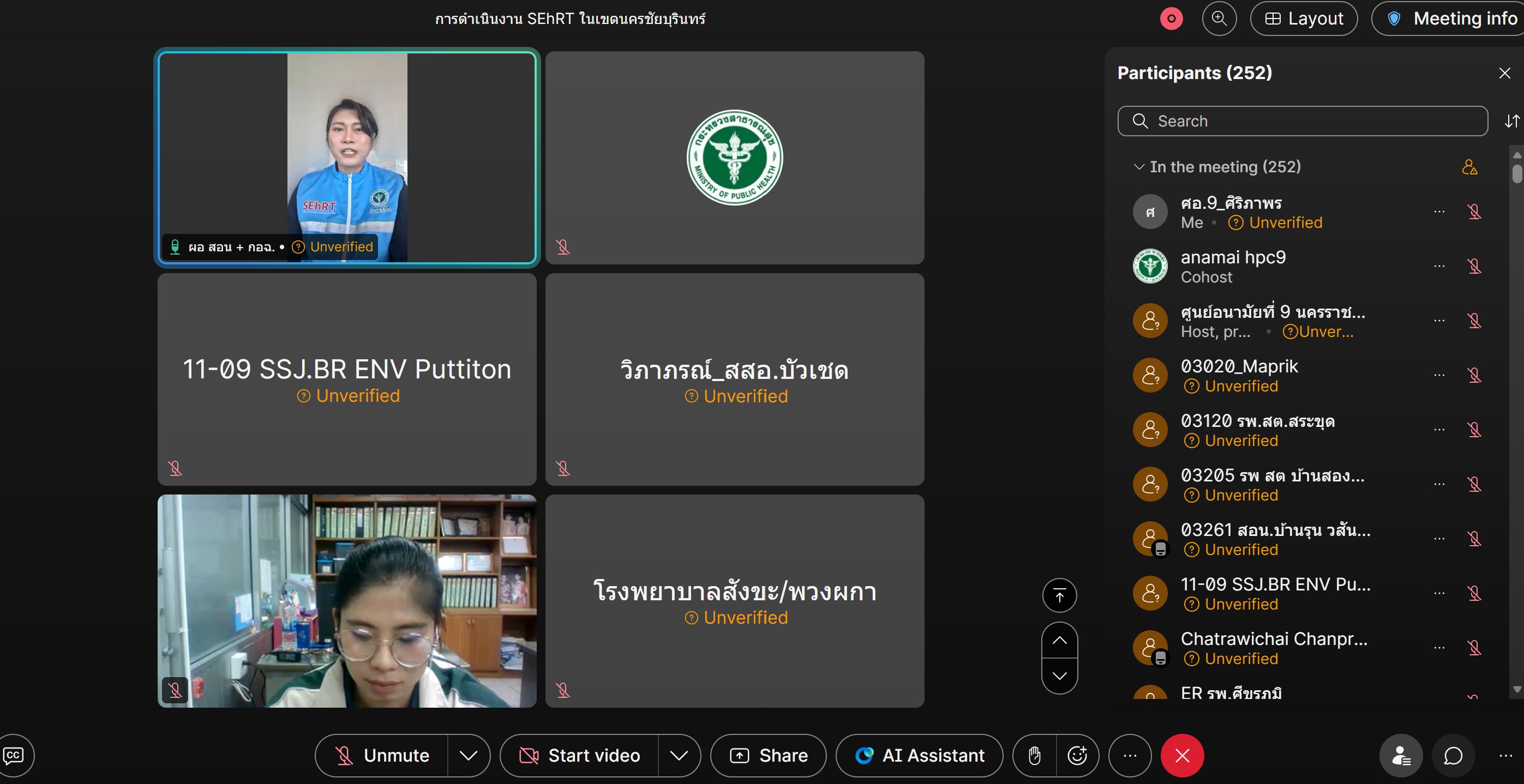Click the raise hand icon
Viewport: 1524px width, 784px height.
point(1034,755)
